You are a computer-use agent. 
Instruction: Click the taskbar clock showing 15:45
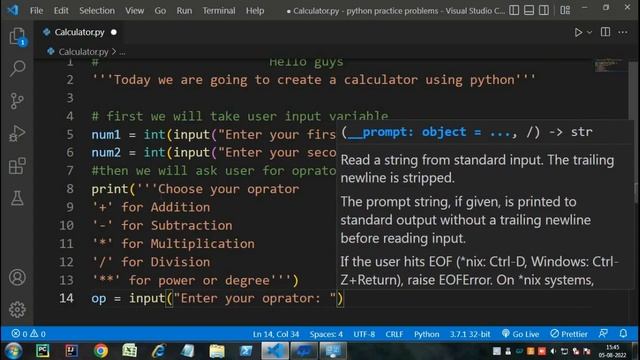tap(612, 351)
